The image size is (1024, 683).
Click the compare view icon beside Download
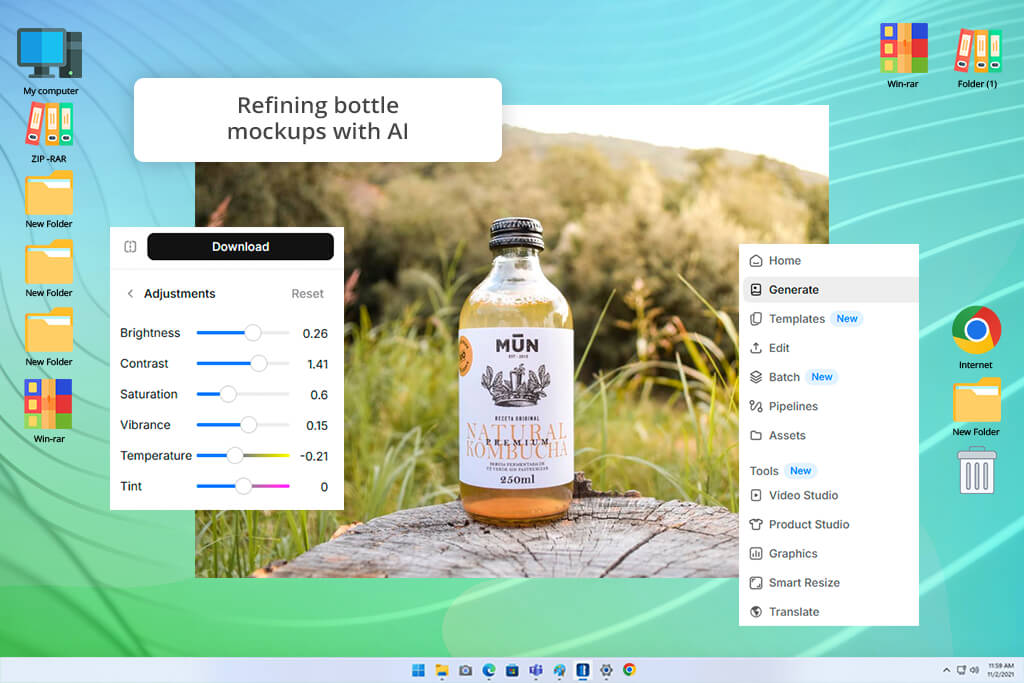click(x=130, y=247)
